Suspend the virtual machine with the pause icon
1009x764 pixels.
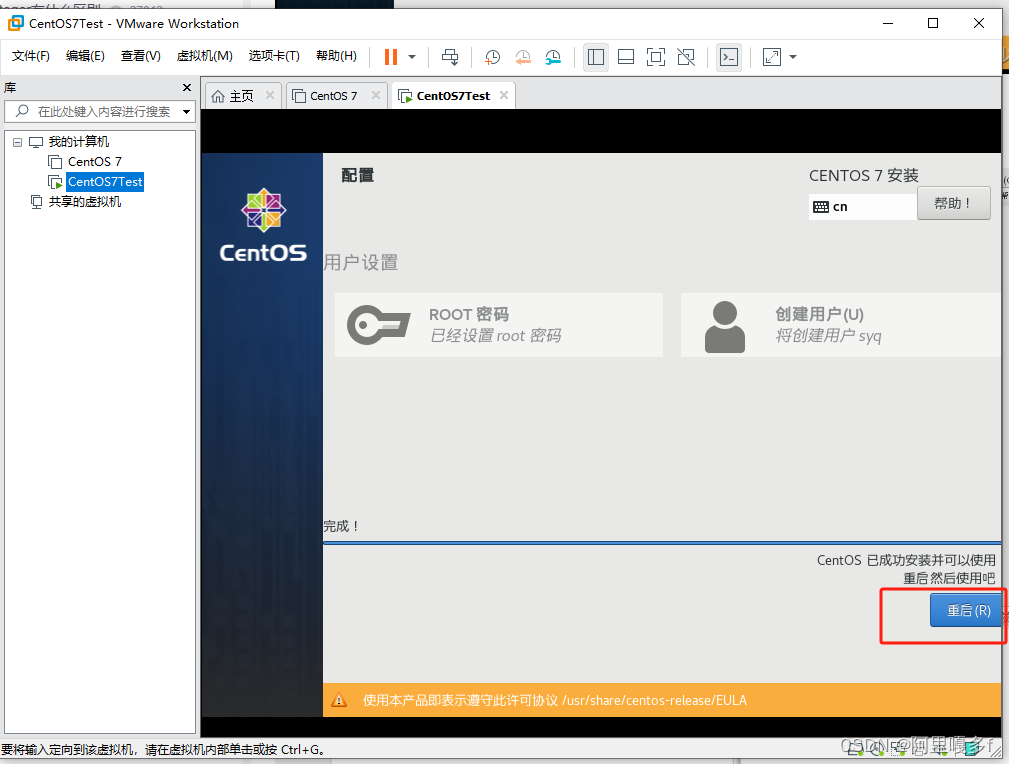click(x=390, y=57)
